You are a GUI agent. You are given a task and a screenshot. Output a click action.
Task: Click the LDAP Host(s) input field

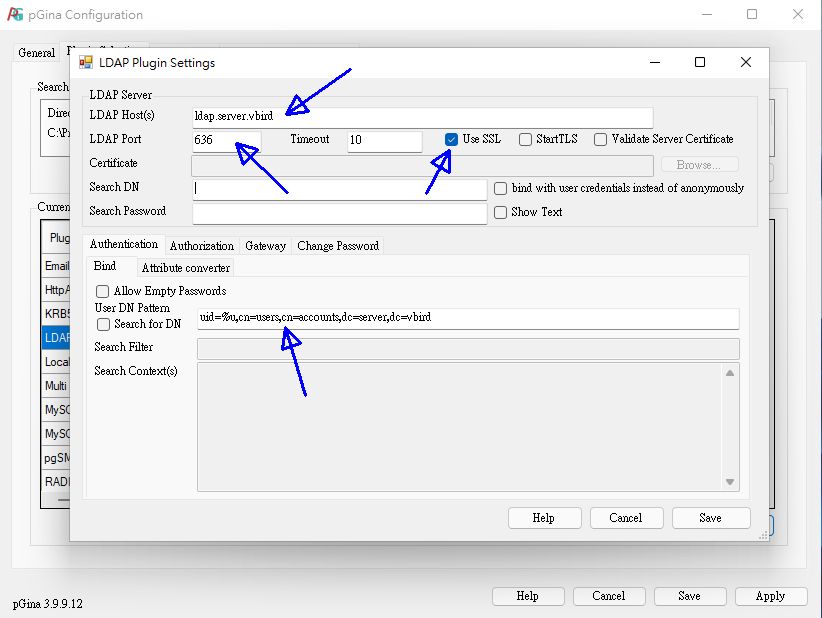coord(422,117)
